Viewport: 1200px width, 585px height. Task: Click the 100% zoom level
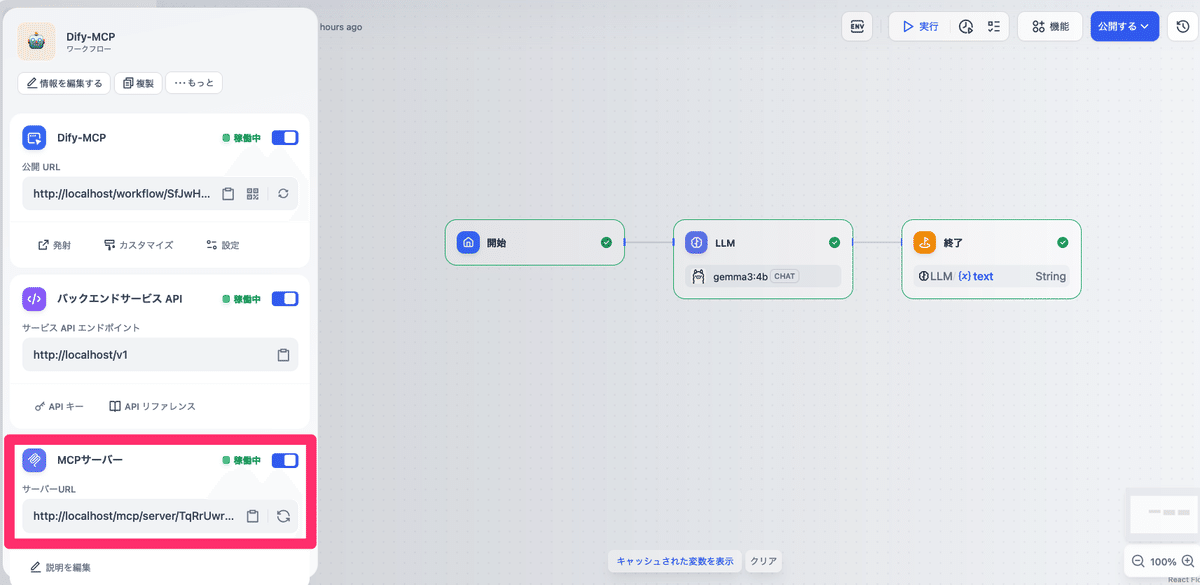[1163, 562]
